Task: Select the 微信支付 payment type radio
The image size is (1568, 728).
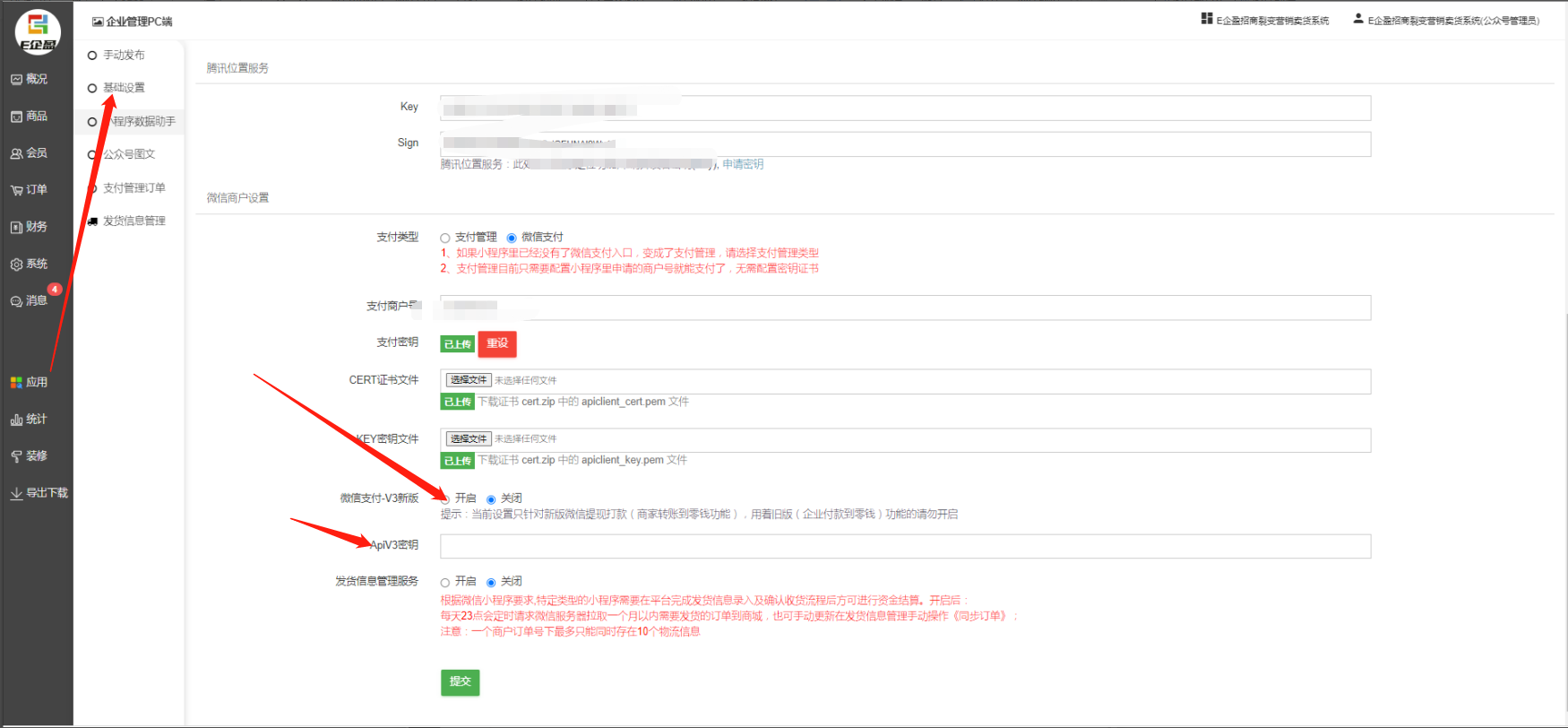Action: [512, 238]
